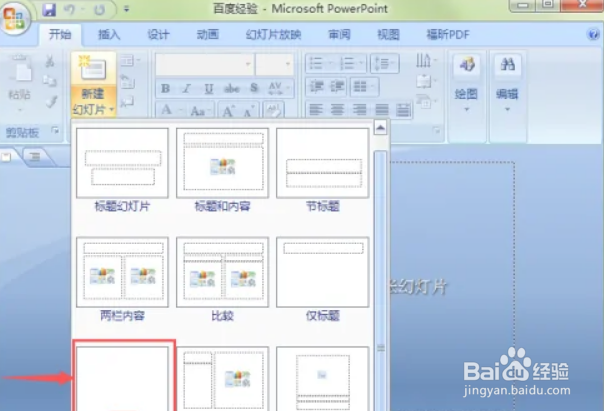Open the 视图 tab

tap(388, 35)
